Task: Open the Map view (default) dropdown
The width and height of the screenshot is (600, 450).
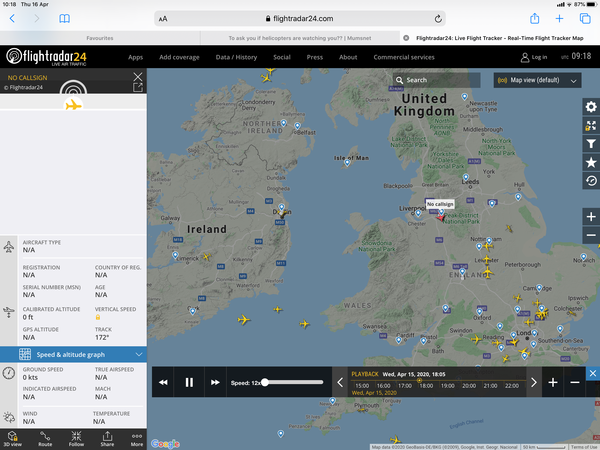Action: click(x=537, y=80)
